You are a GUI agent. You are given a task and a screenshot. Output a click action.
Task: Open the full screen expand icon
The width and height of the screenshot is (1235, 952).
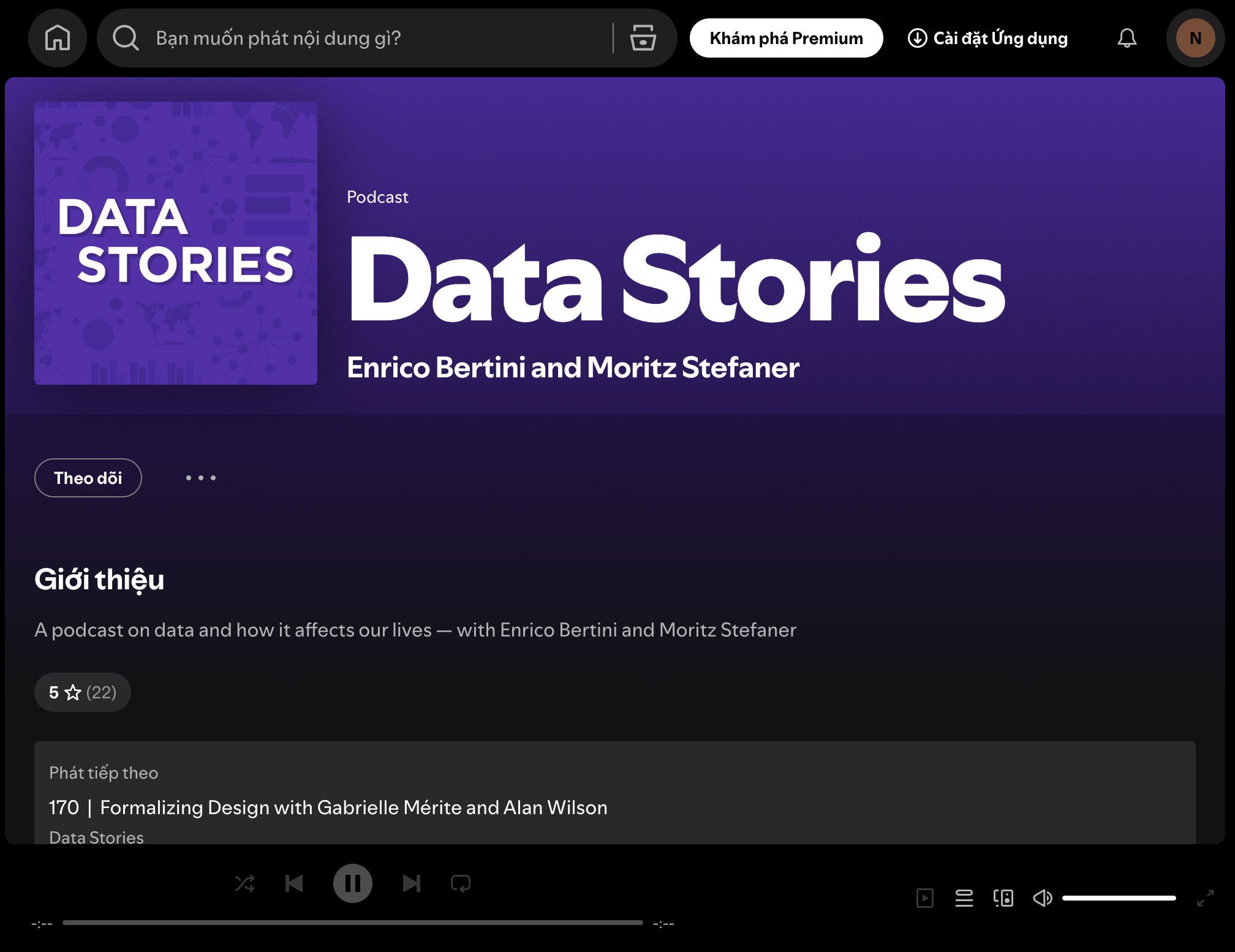[1206, 898]
